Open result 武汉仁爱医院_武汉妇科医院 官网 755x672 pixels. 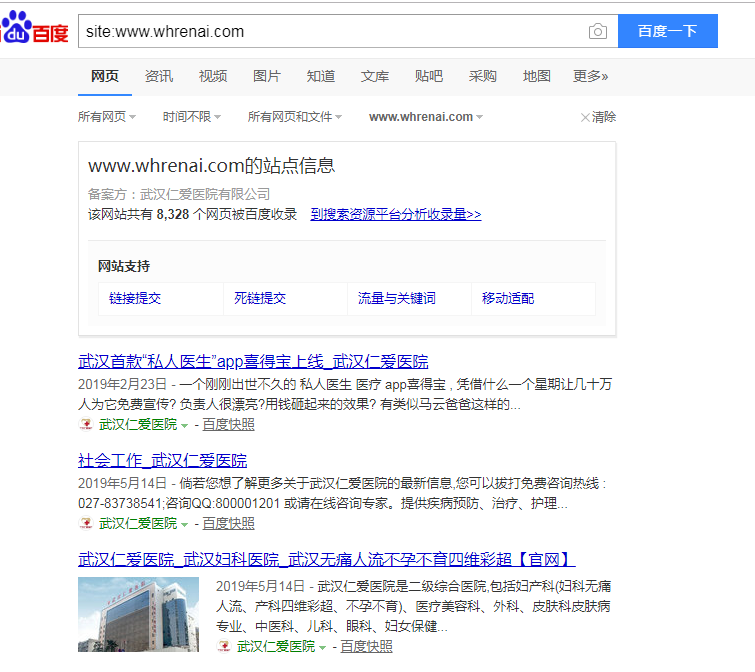click(327, 559)
